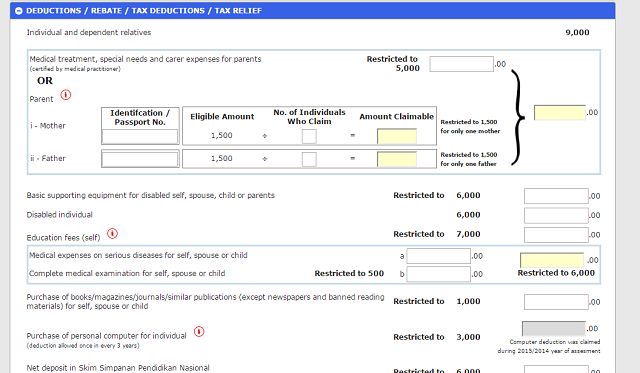Click Father's No. of Individuals Who Claim box
640x373 pixels.
pos(309,159)
